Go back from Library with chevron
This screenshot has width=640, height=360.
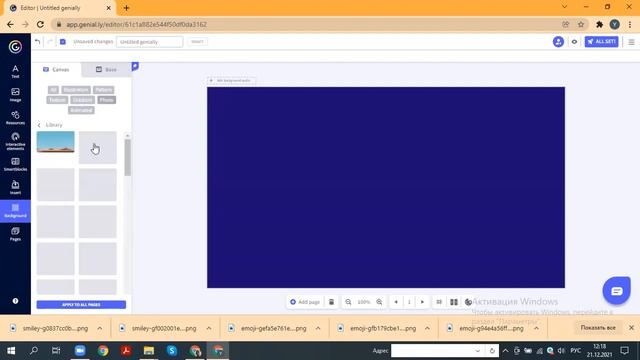pos(39,125)
